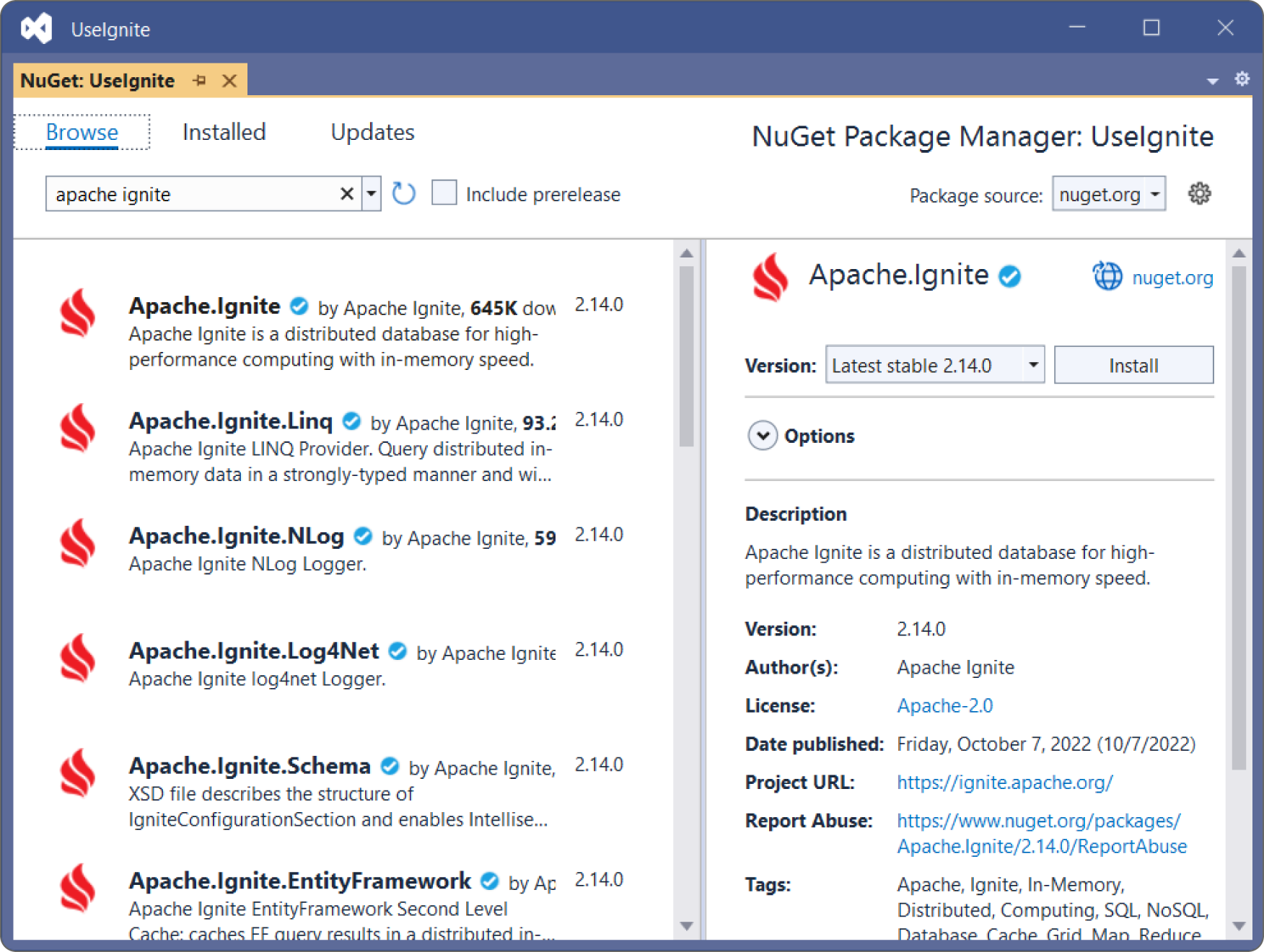Screen dimensions: 1264x952
Task: Click the Apache.Ignite.NLog package title
Action: coord(237,536)
